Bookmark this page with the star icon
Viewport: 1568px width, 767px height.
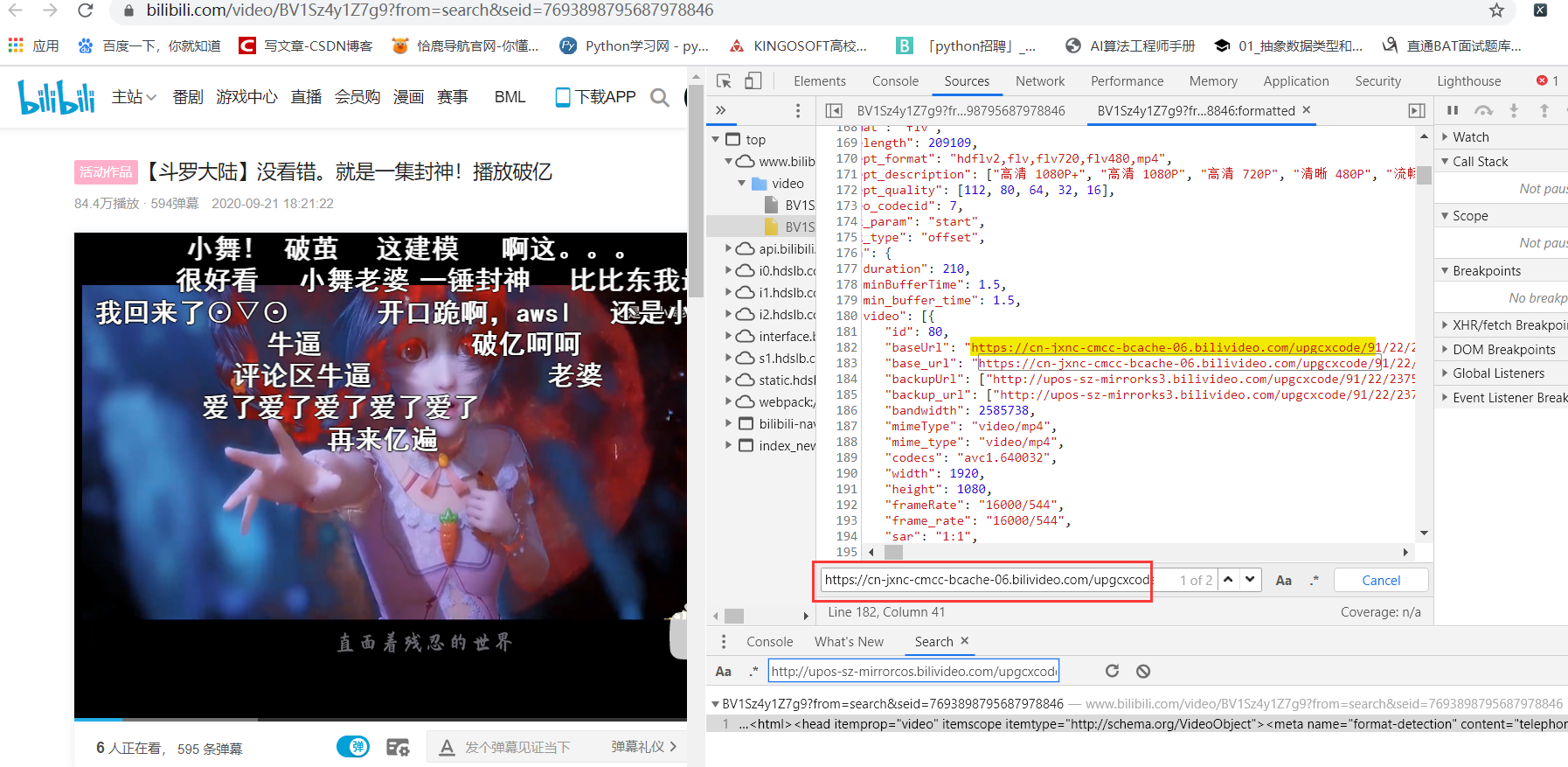[x=1496, y=10]
